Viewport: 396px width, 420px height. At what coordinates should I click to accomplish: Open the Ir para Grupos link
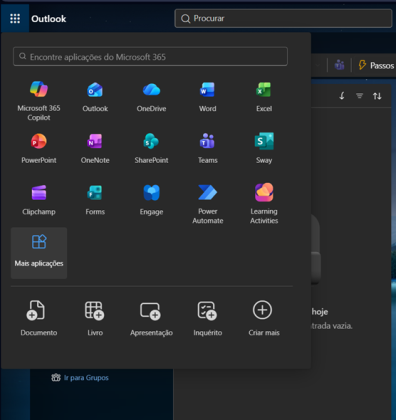coord(80,378)
